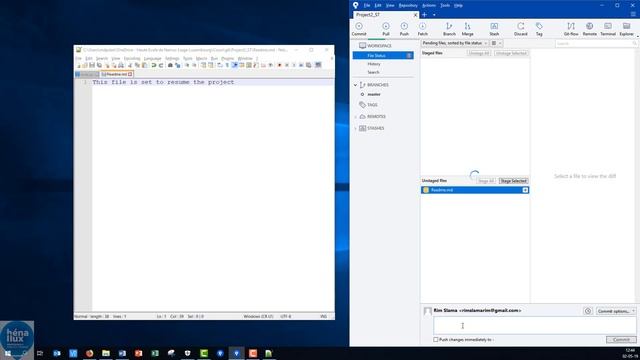Click the Cut scissors icon in Notepad++
Screen dimensions: 640x360
(x=130, y=65)
